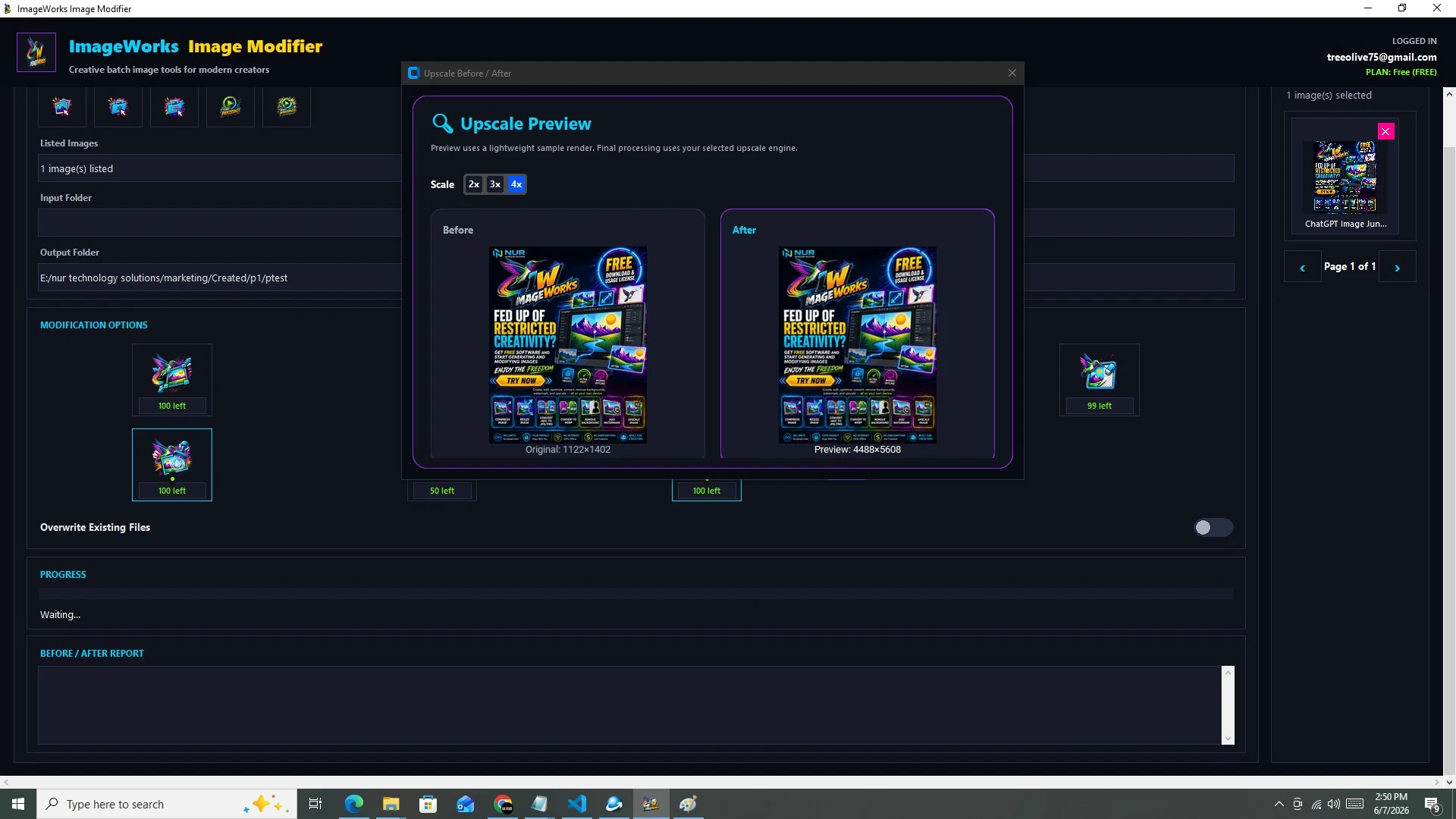Open Google Chrome from the taskbar
This screenshot has width=1456, height=819.
pyautogui.click(x=503, y=804)
